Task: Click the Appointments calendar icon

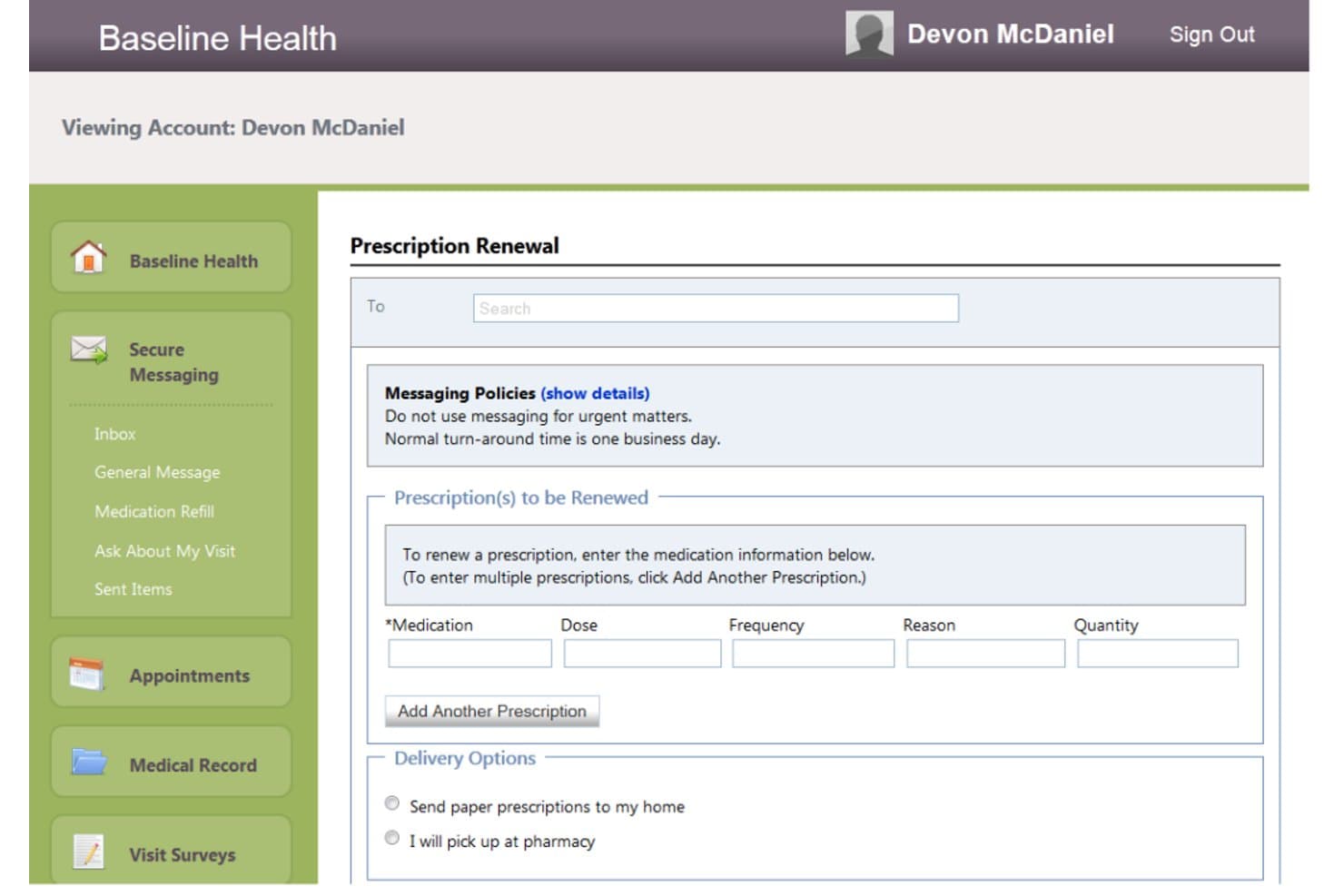Action: [87, 674]
